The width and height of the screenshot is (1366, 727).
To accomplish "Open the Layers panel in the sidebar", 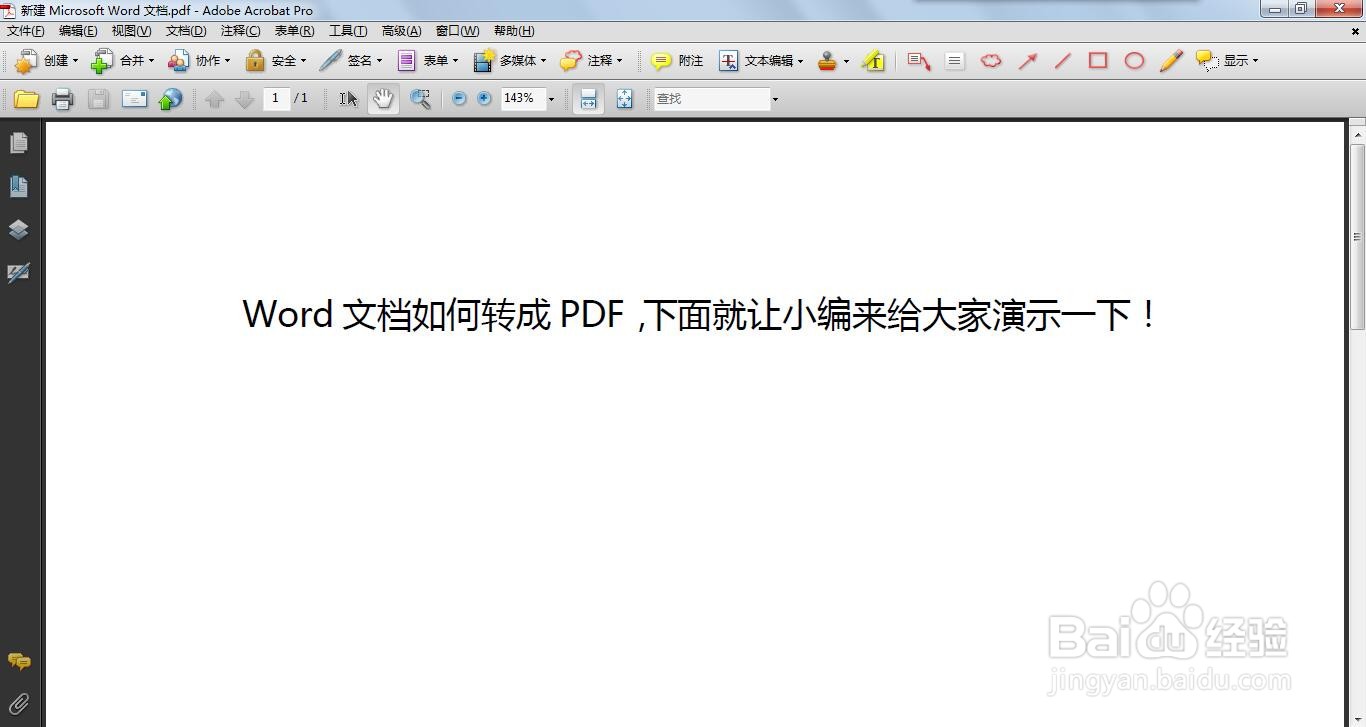I will 18,229.
